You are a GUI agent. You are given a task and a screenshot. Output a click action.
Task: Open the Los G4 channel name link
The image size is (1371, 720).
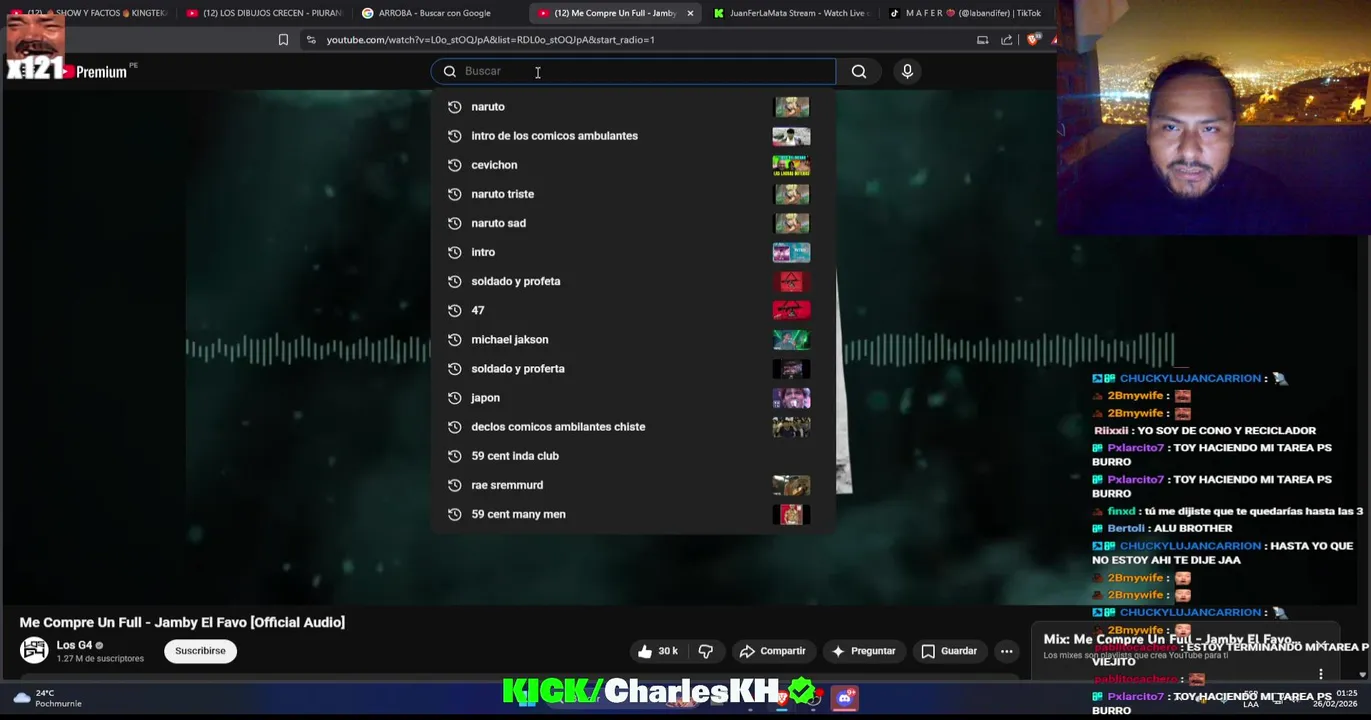74,645
